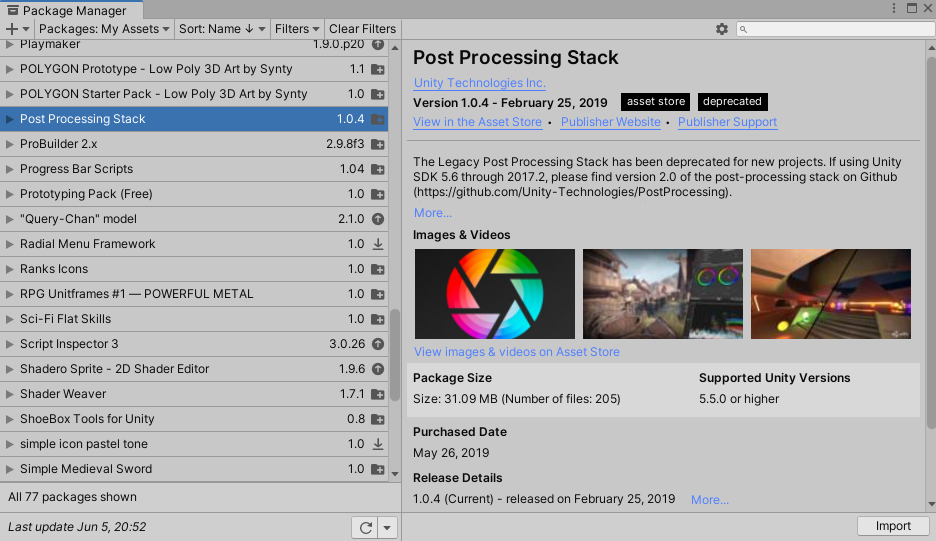Click import icon for Sci-Fi Flat Skills

click(378, 319)
